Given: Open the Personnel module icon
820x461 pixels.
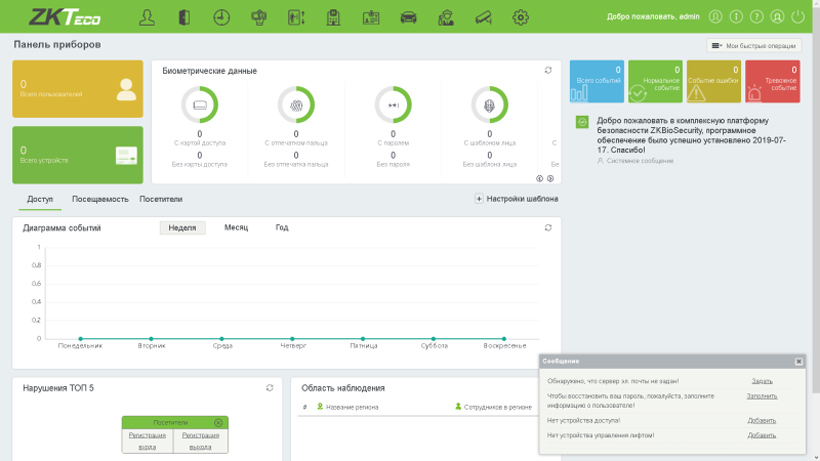Looking at the screenshot, I should [147, 17].
